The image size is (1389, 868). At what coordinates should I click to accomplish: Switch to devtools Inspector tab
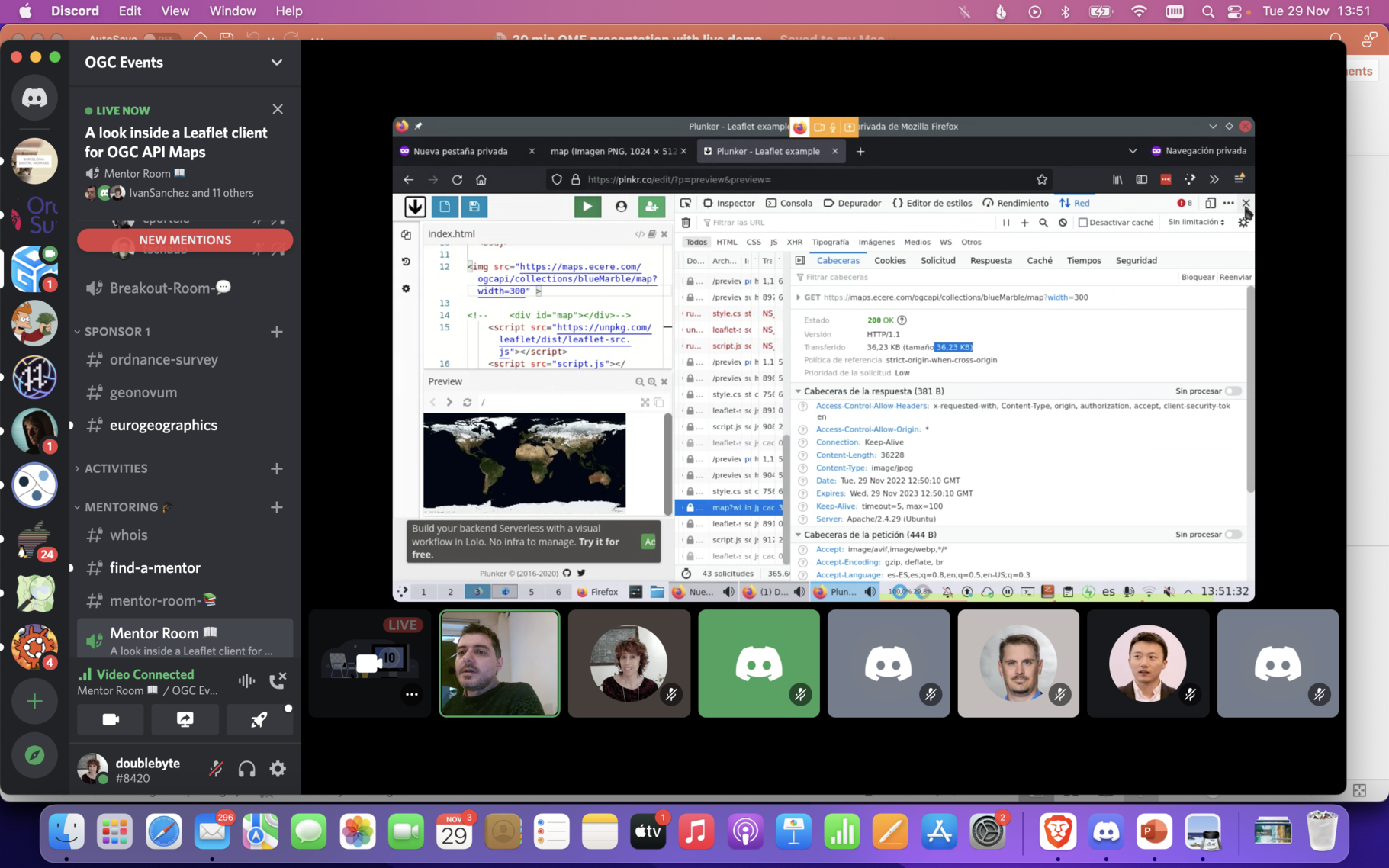click(728, 203)
